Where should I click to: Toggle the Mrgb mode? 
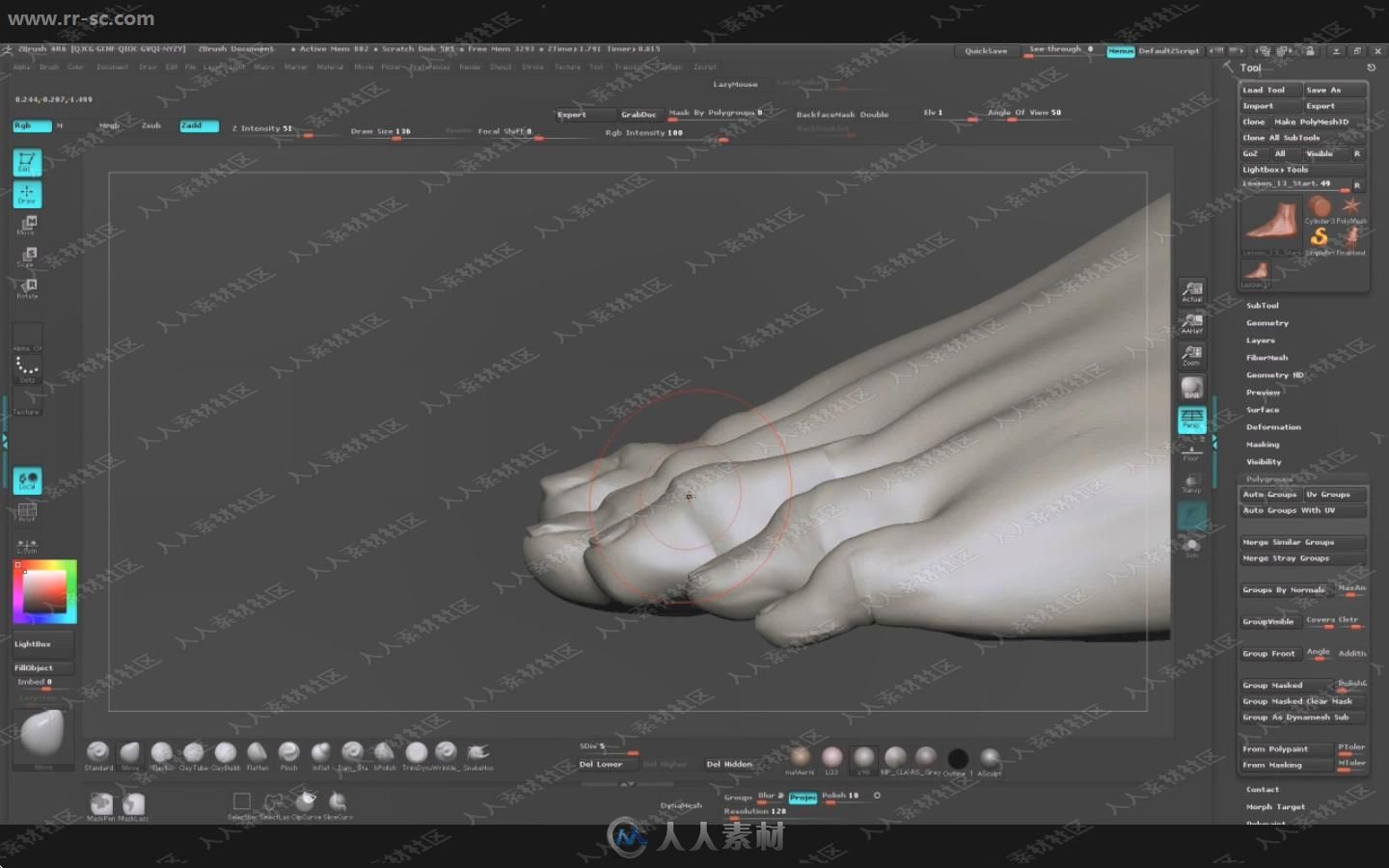coord(109,125)
